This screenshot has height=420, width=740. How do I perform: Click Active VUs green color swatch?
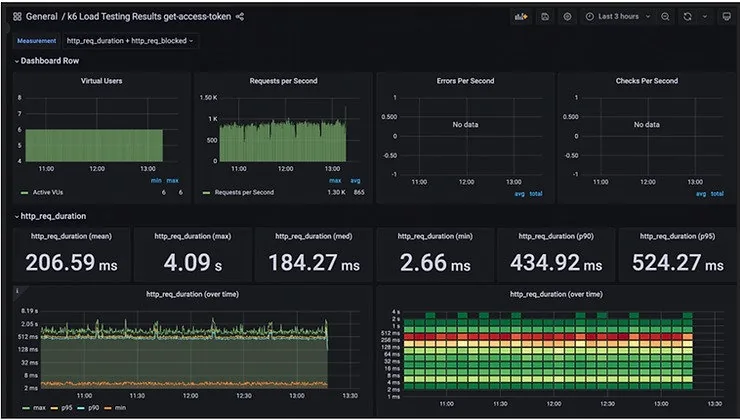coord(25,193)
